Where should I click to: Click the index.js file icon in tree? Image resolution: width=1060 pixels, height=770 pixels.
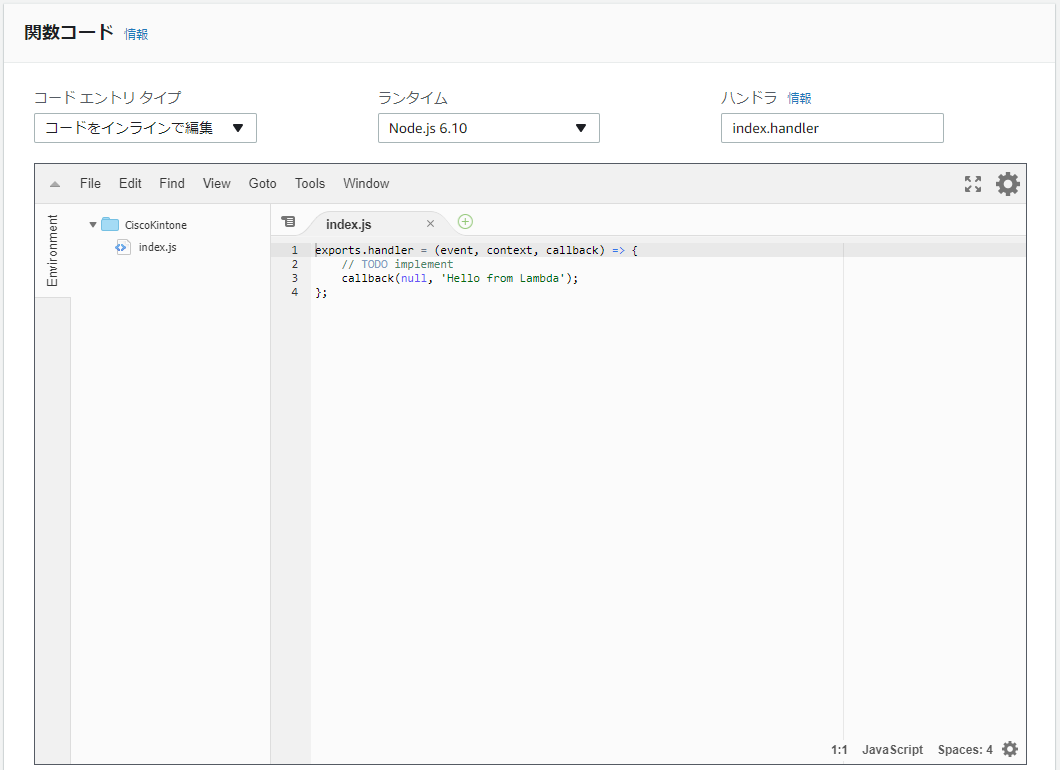[122, 247]
